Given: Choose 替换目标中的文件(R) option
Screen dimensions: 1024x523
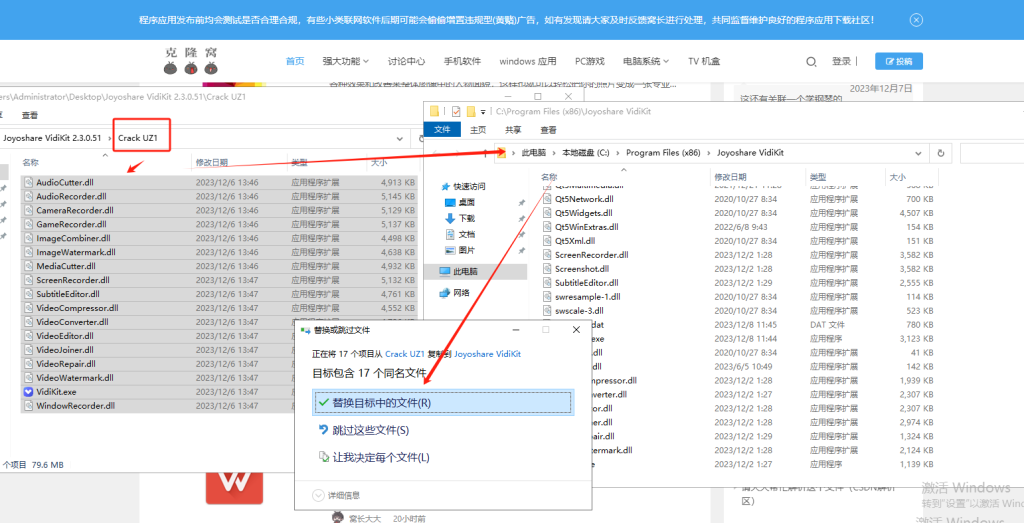Looking at the screenshot, I should 443,403.
